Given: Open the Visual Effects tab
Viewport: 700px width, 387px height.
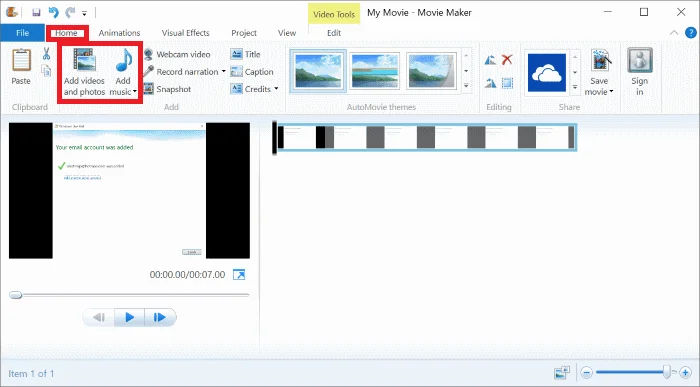Looking at the screenshot, I should [x=185, y=33].
